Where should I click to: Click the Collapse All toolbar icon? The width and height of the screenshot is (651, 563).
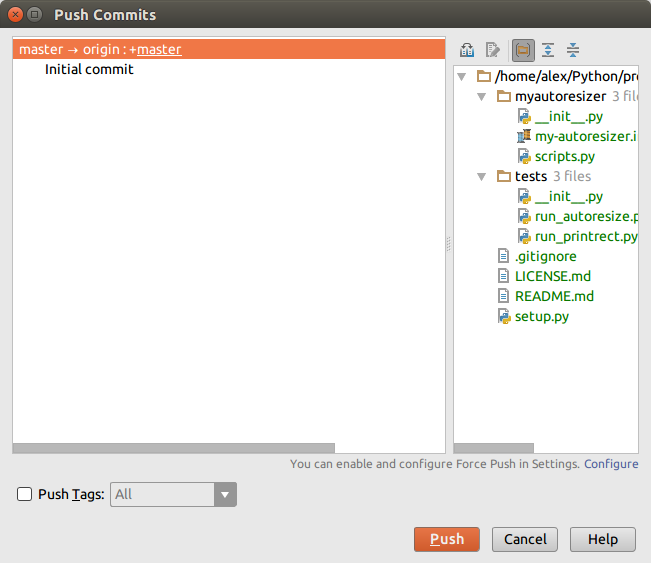click(573, 50)
